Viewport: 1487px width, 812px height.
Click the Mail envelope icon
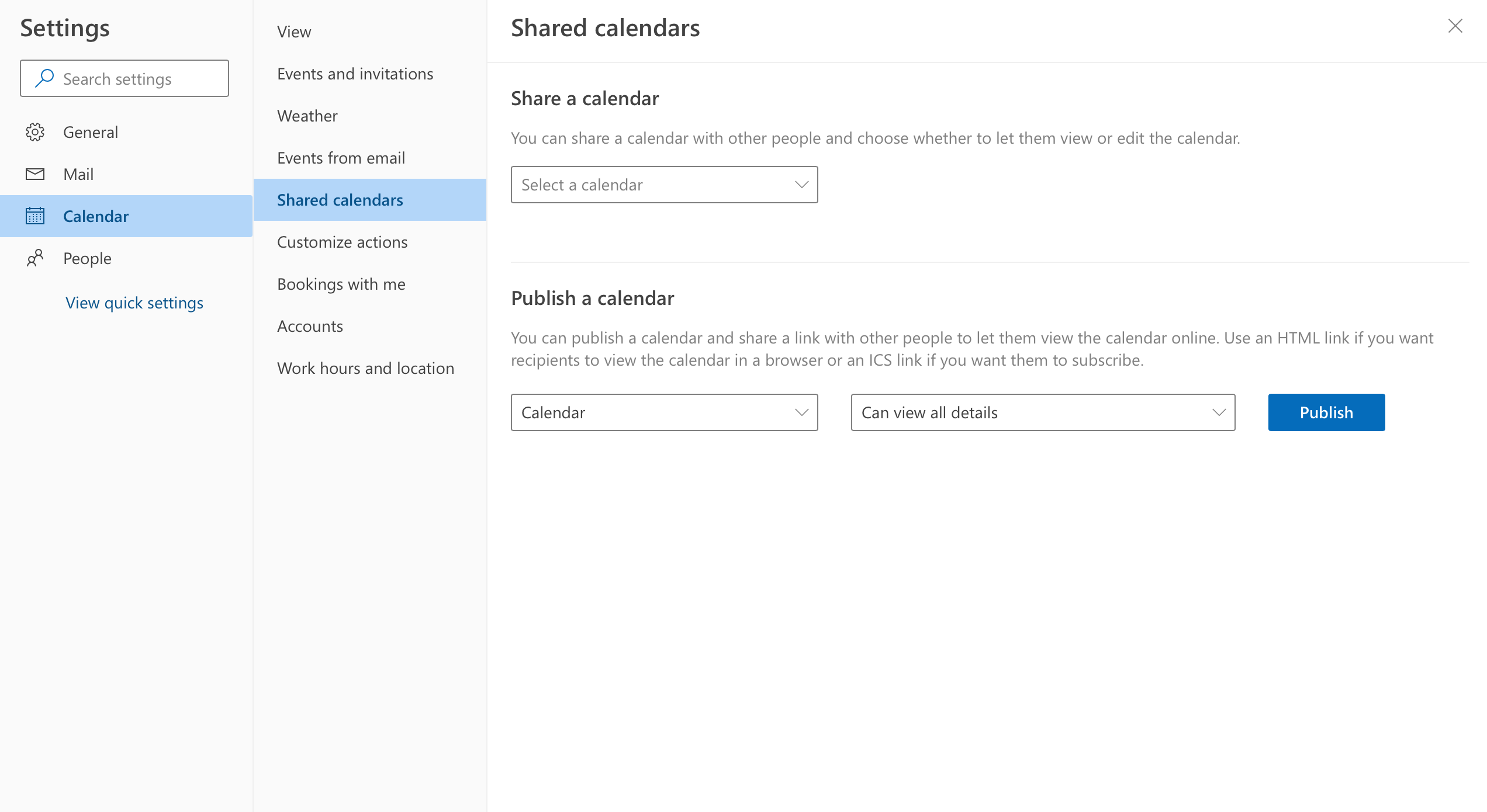(x=35, y=174)
